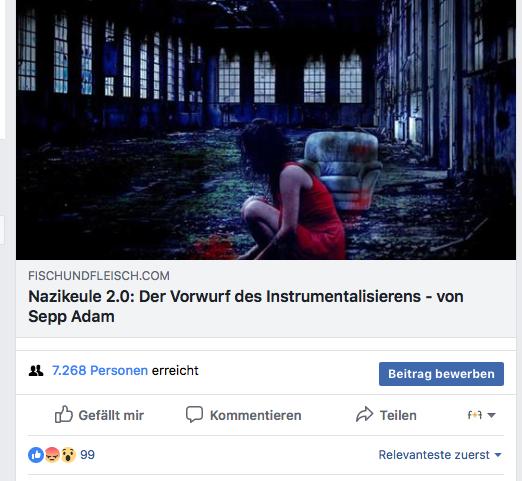Click the Teilen text label
Screen dimensions: 522x481
[x=398, y=415]
